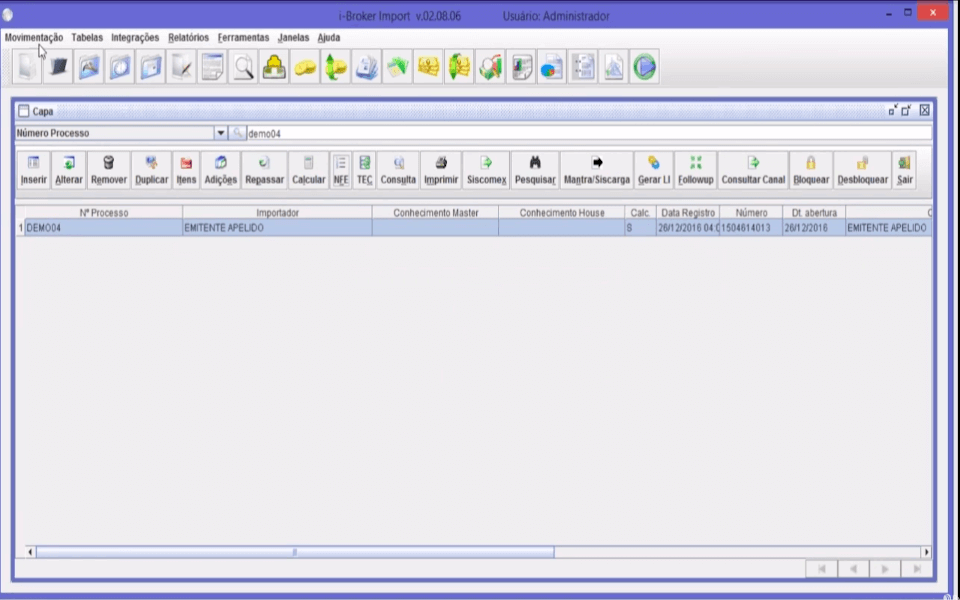Image resolution: width=960 pixels, height=600 pixels.
Task: Click the Desbloquear button
Action: pos(862,170)
